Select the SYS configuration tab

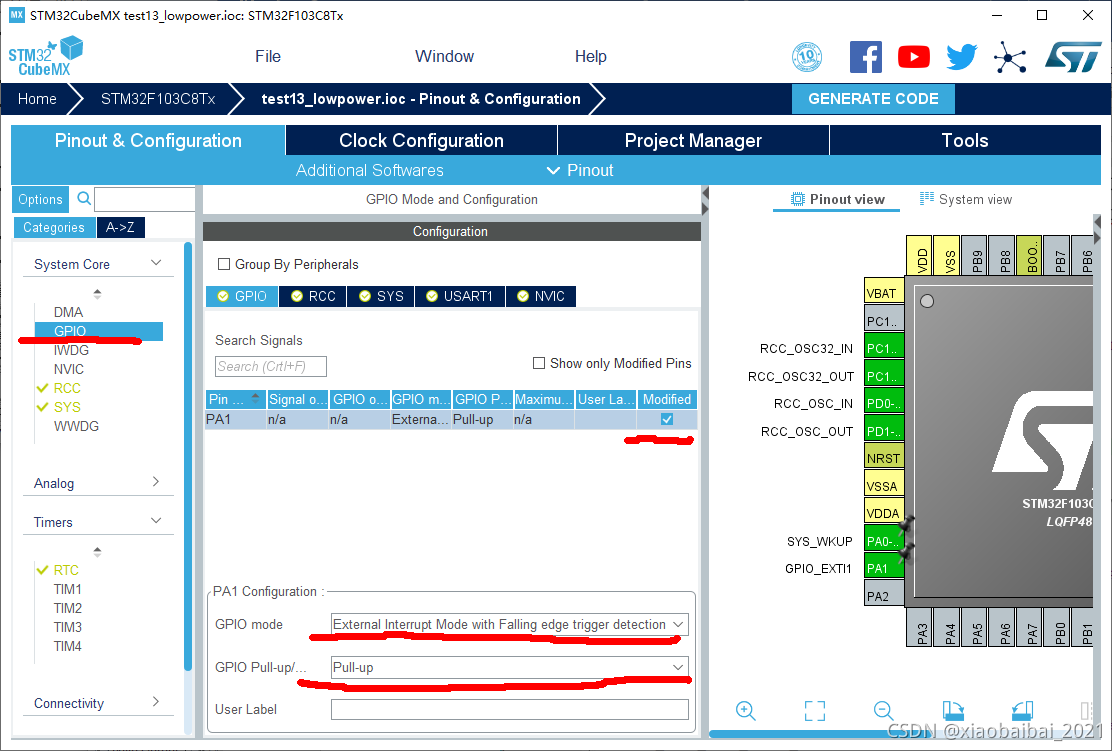pos(381,296)
